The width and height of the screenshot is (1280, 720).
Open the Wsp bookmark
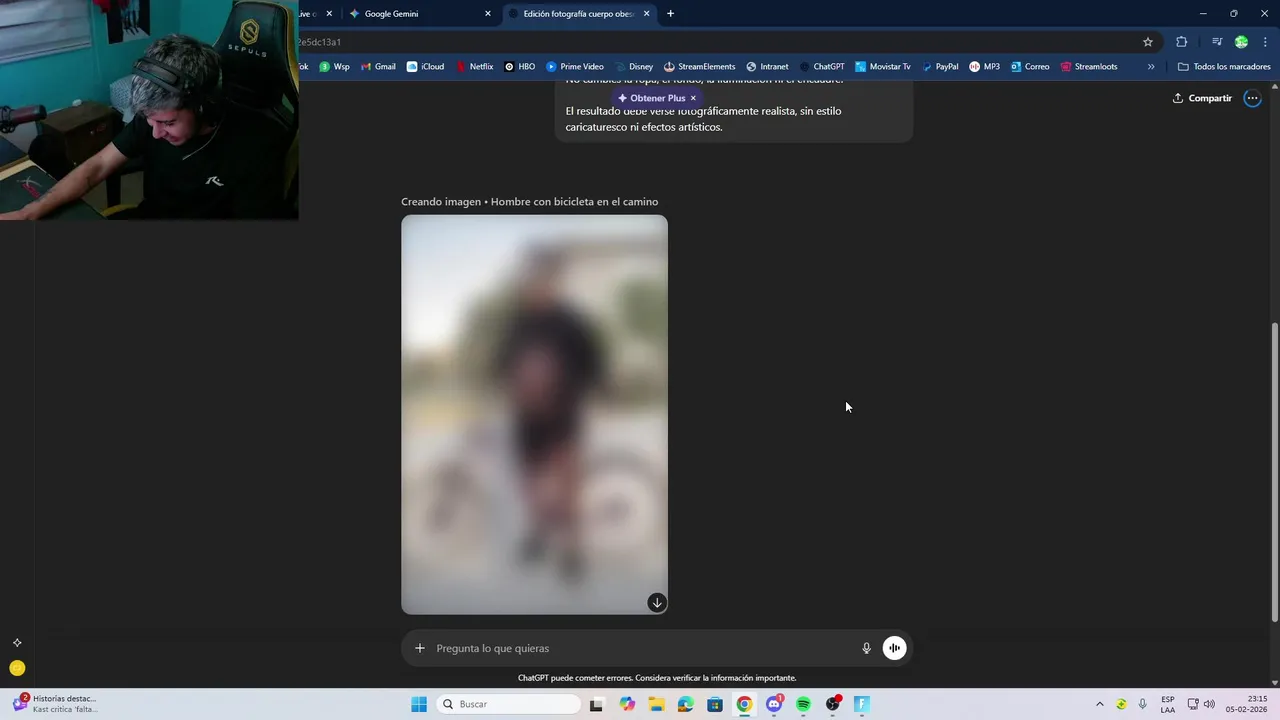[x=335, y=67]
